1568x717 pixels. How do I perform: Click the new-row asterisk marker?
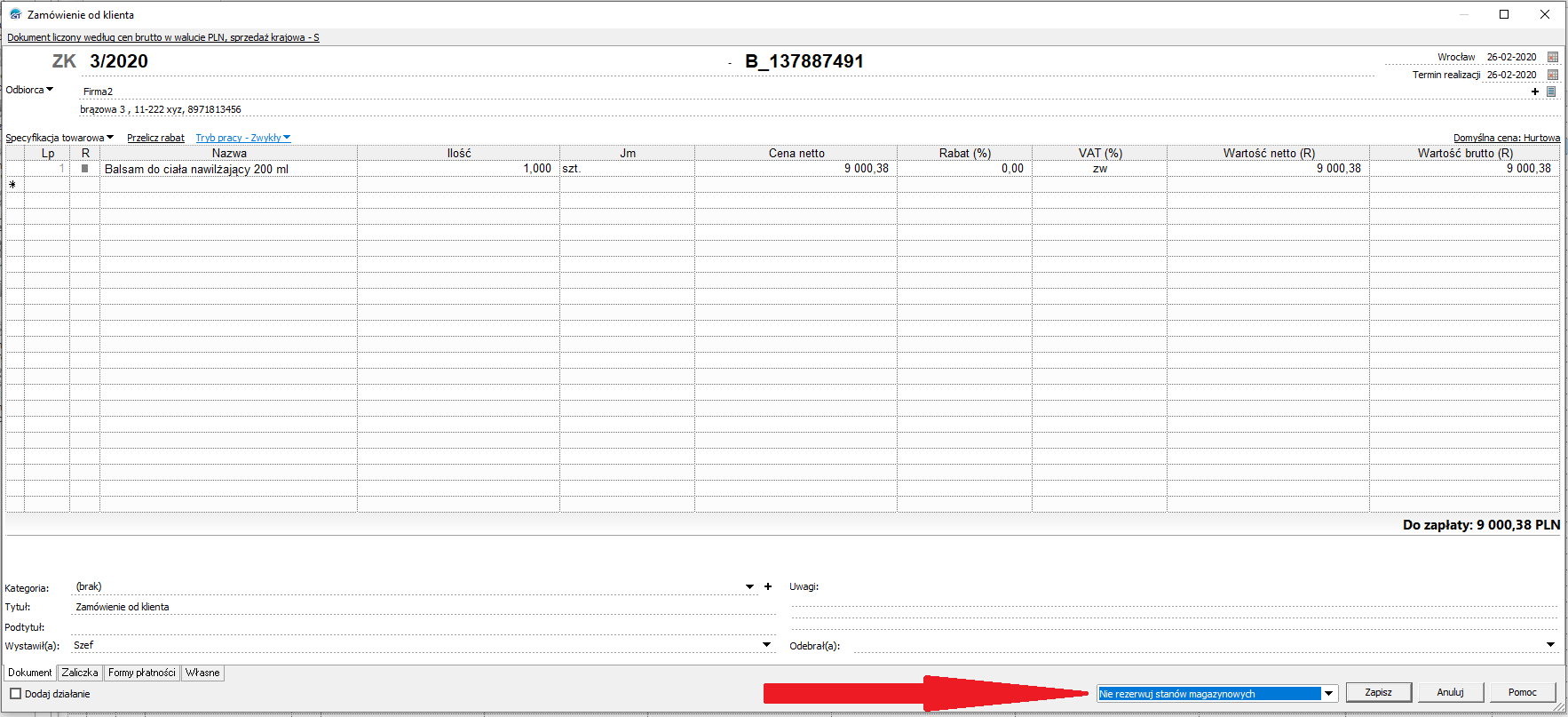12,185
